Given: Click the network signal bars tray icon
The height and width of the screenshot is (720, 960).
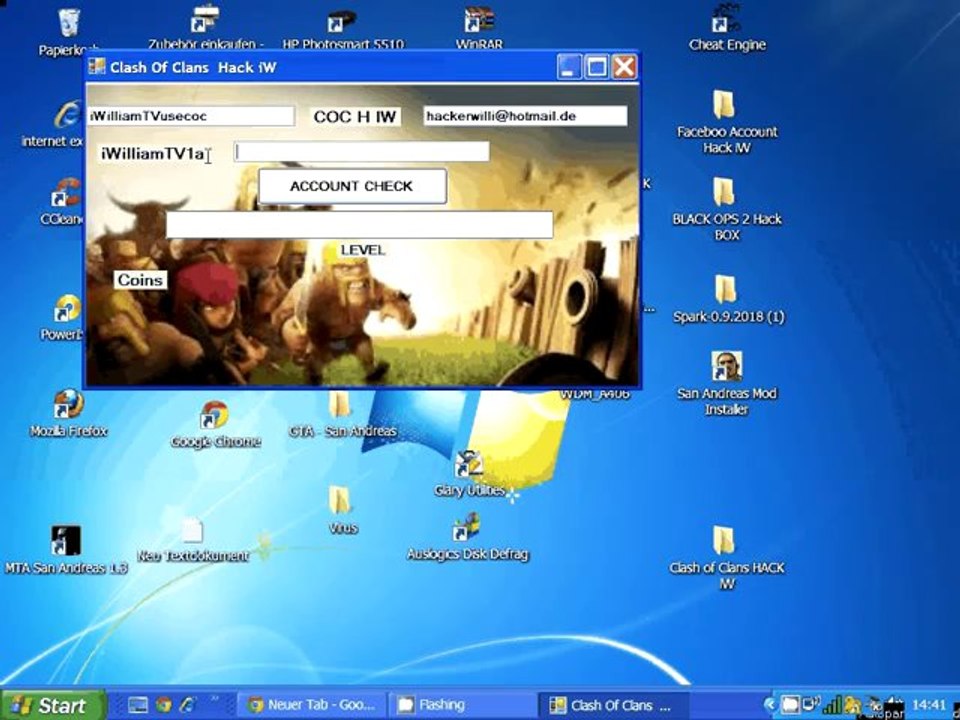Looking at the screenshot, I should point(831,706).
